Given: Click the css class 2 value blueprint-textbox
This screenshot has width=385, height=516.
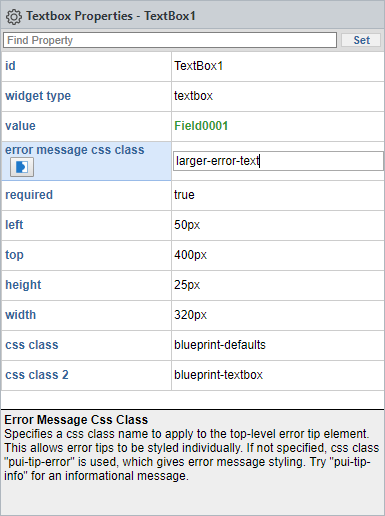Looking at the screenshot, I should tap(218, 375).
